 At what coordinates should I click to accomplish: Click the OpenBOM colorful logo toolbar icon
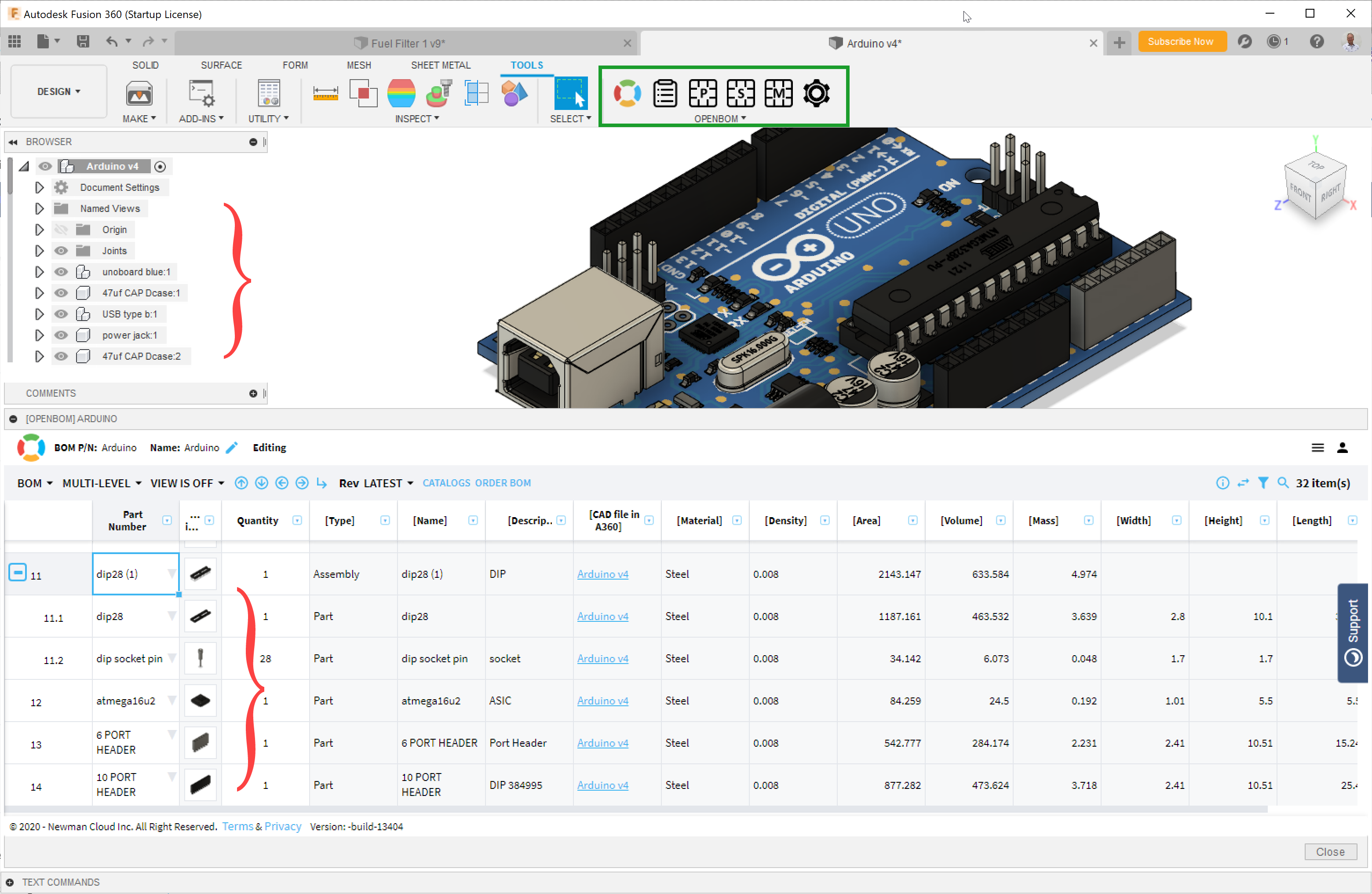[x=627, y=93]
